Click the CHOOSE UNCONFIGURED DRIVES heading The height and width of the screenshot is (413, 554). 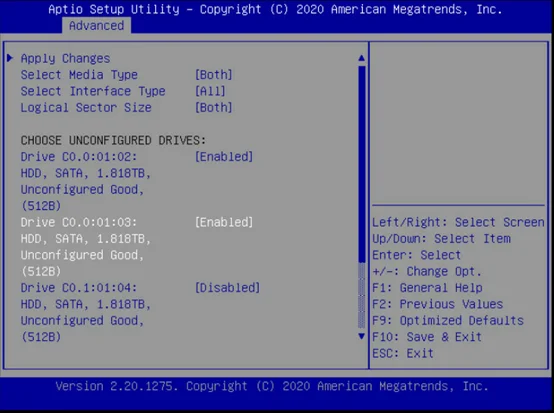pyautogui.click(x=113, y=141)
